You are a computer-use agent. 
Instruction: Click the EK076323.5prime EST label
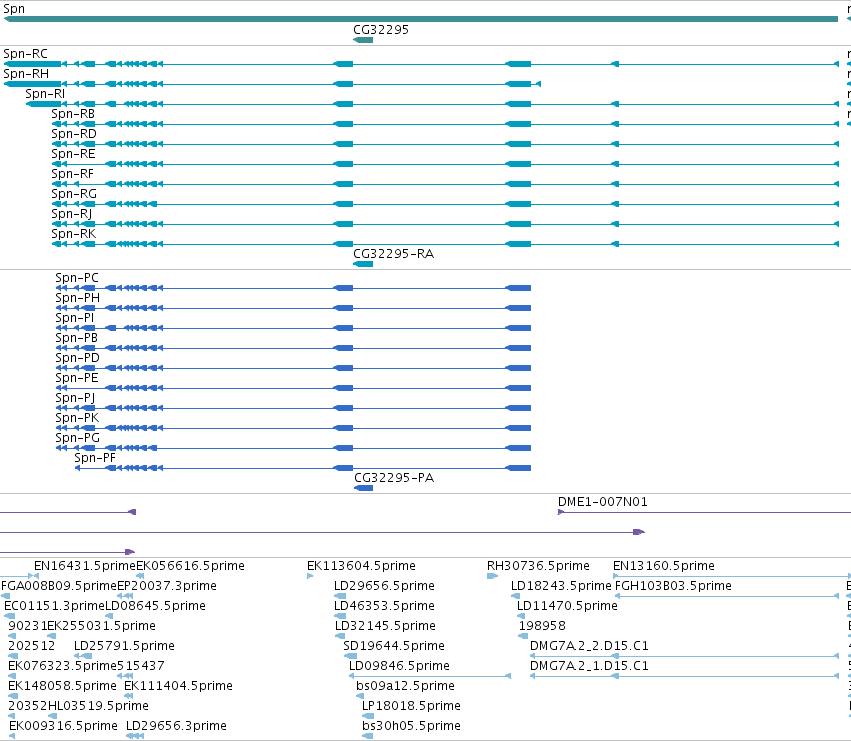[62, 667]
